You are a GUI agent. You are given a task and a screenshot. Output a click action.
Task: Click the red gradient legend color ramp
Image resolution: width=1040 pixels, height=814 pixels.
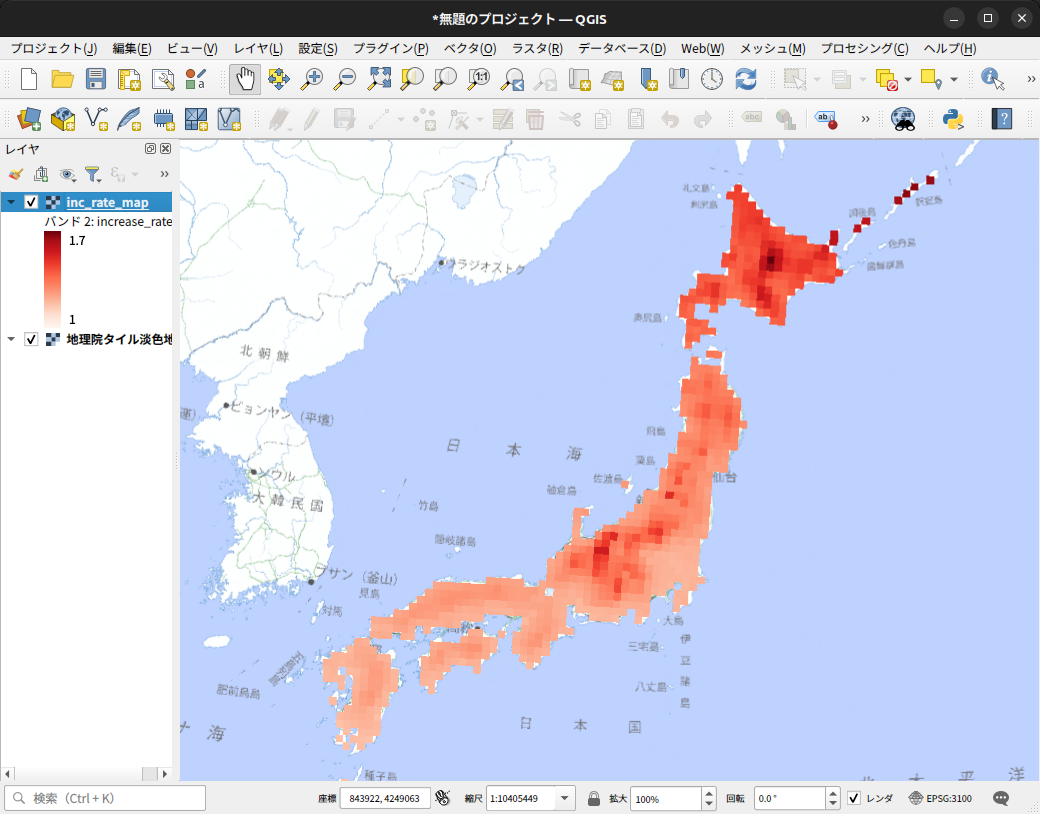point(52,277)
